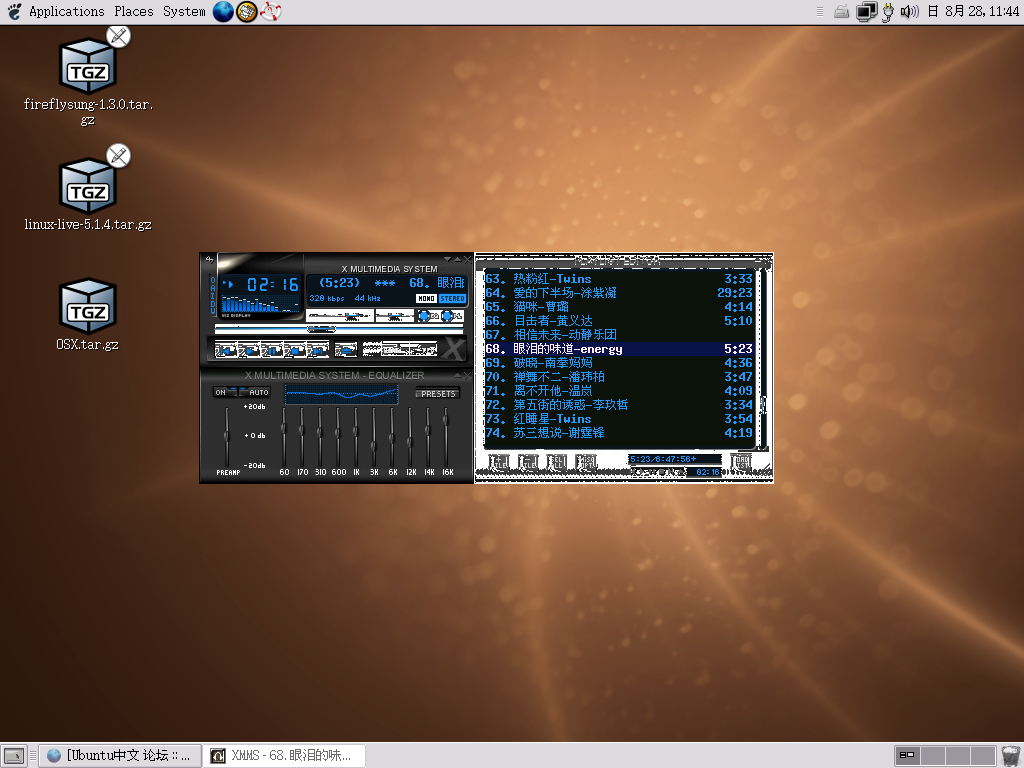The height and width of the screenshot is (768, 1024).
Task: Launch the mail client panel icon
Action: coord(247,11)
